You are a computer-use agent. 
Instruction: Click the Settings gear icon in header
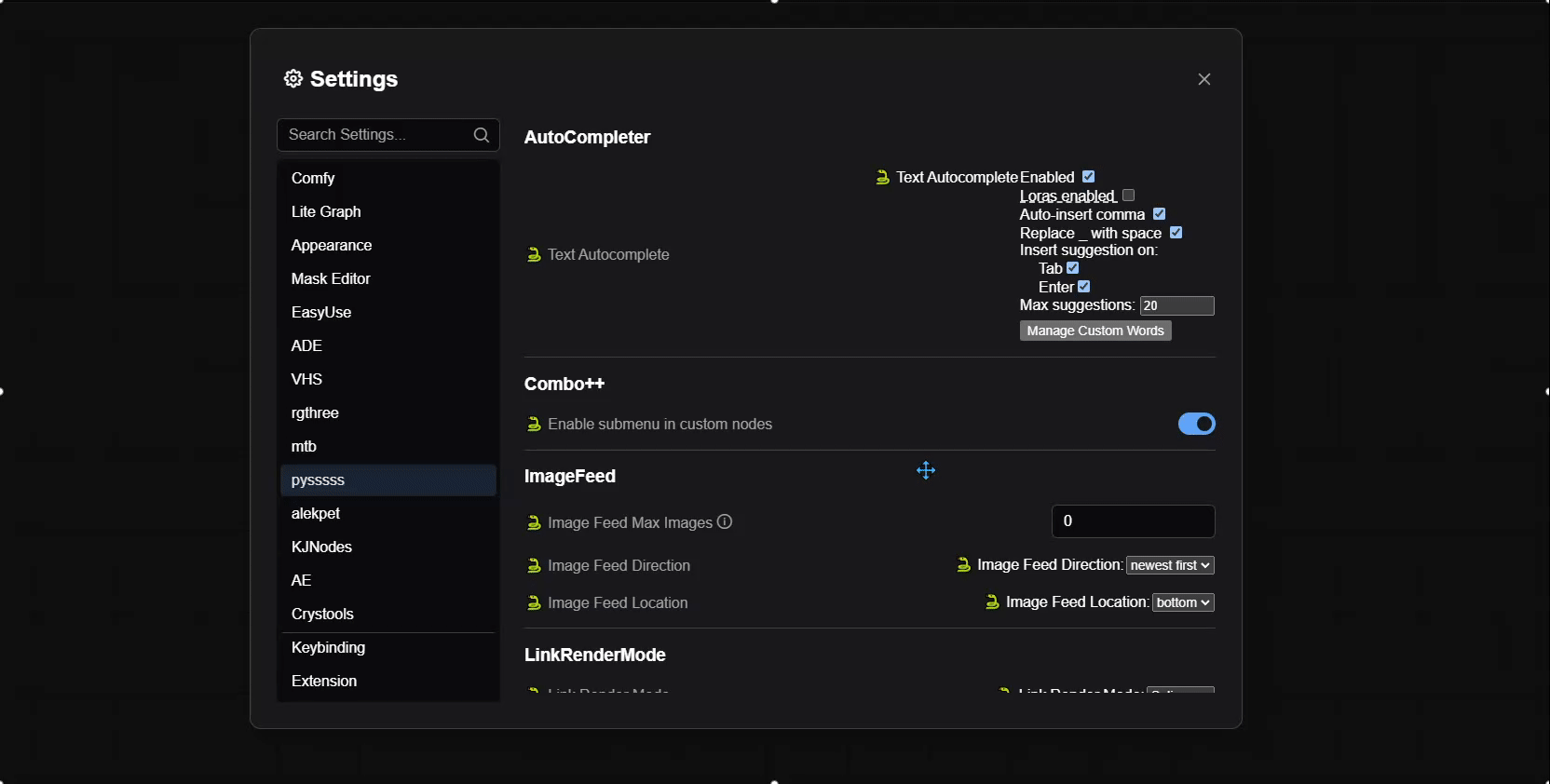click(293, 79)
